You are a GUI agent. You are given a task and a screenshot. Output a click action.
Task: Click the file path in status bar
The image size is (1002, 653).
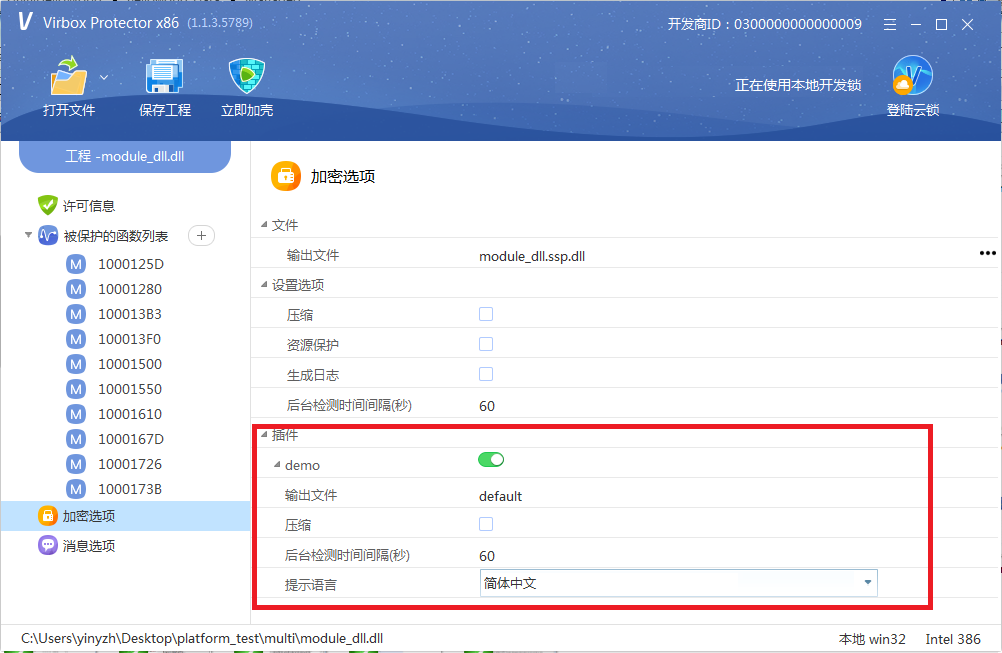click(x=202, y=638)
